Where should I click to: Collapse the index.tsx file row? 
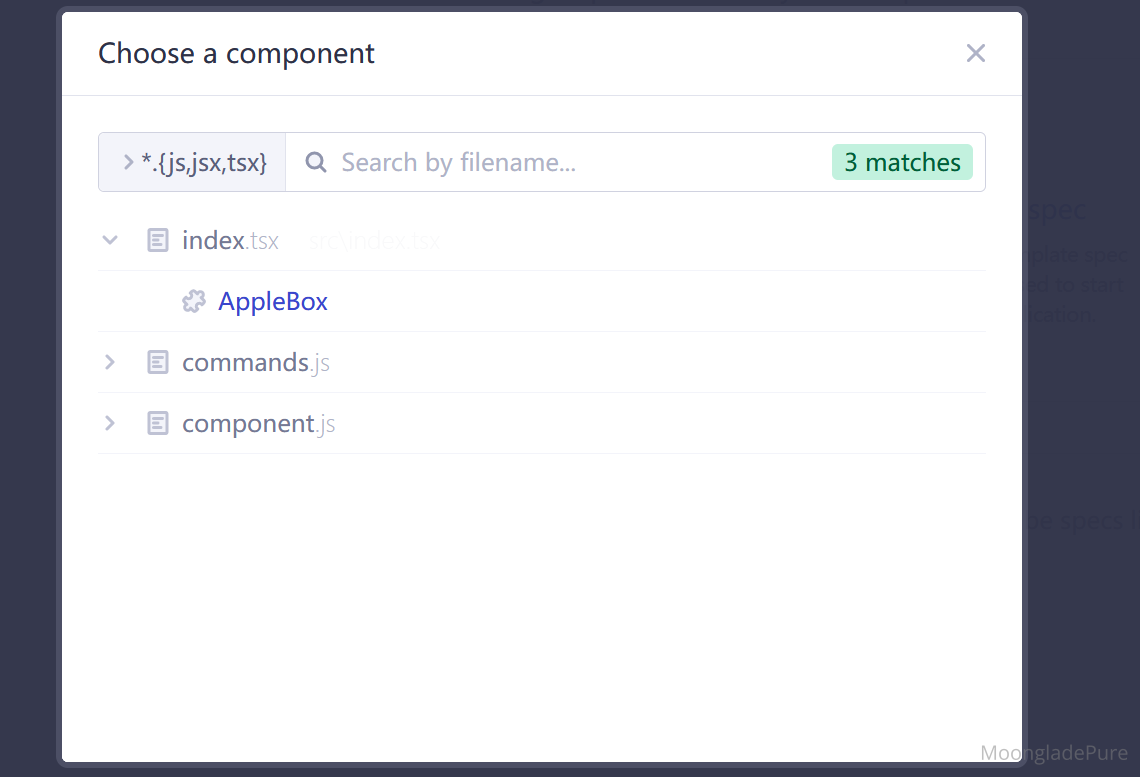(x=111, y=240)
